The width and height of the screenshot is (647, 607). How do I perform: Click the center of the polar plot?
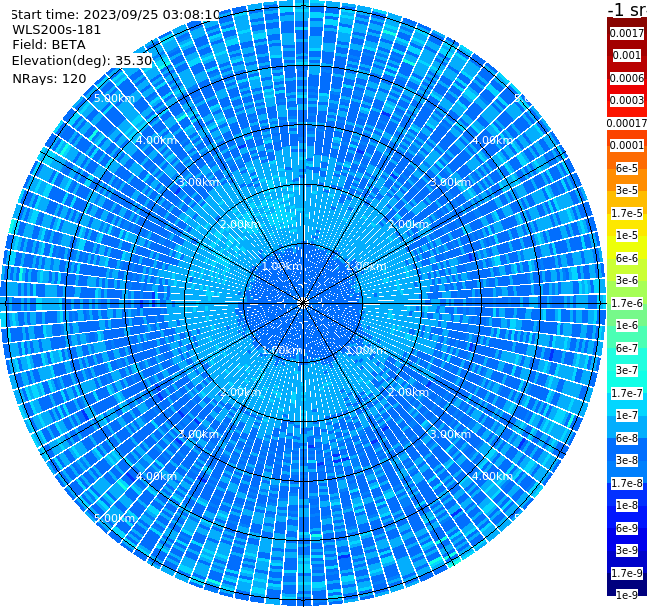click(303, 303)
